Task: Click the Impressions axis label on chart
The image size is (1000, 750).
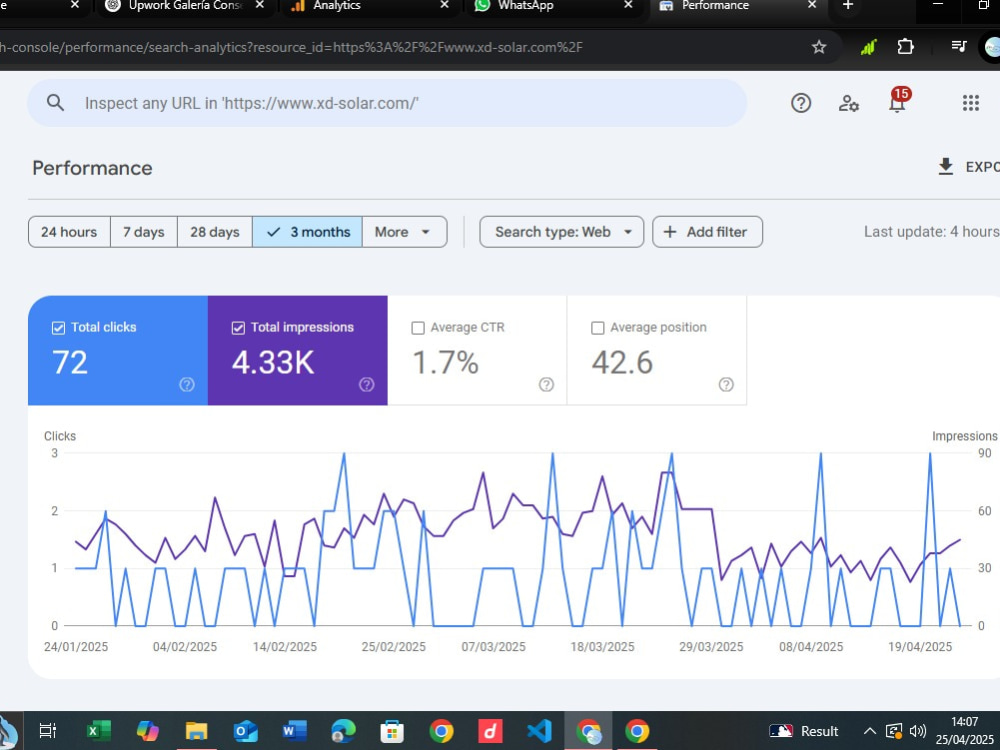Action: [964, 436]
